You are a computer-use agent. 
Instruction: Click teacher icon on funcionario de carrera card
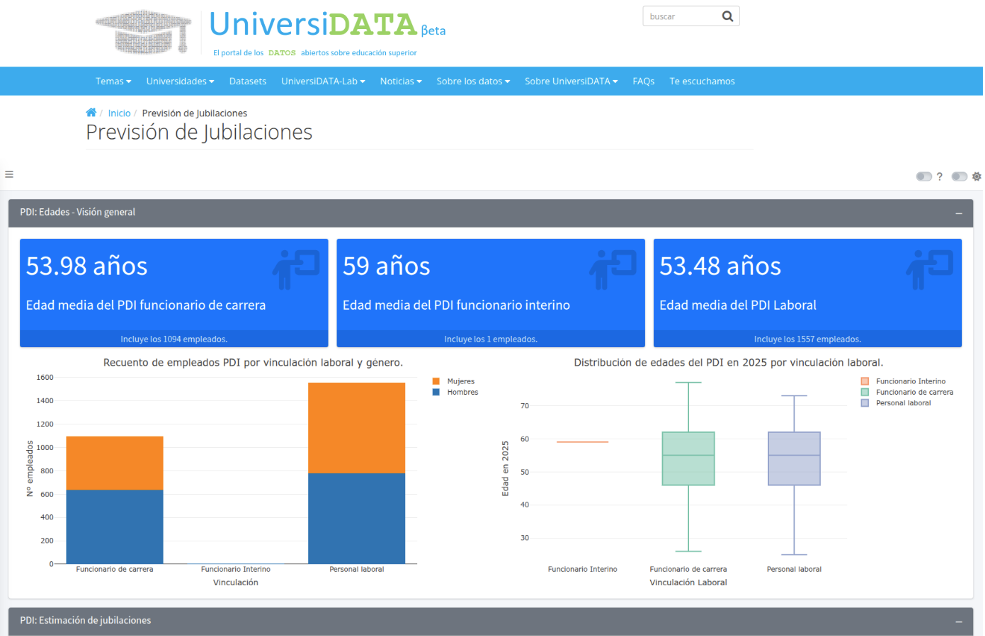[296, 270]
